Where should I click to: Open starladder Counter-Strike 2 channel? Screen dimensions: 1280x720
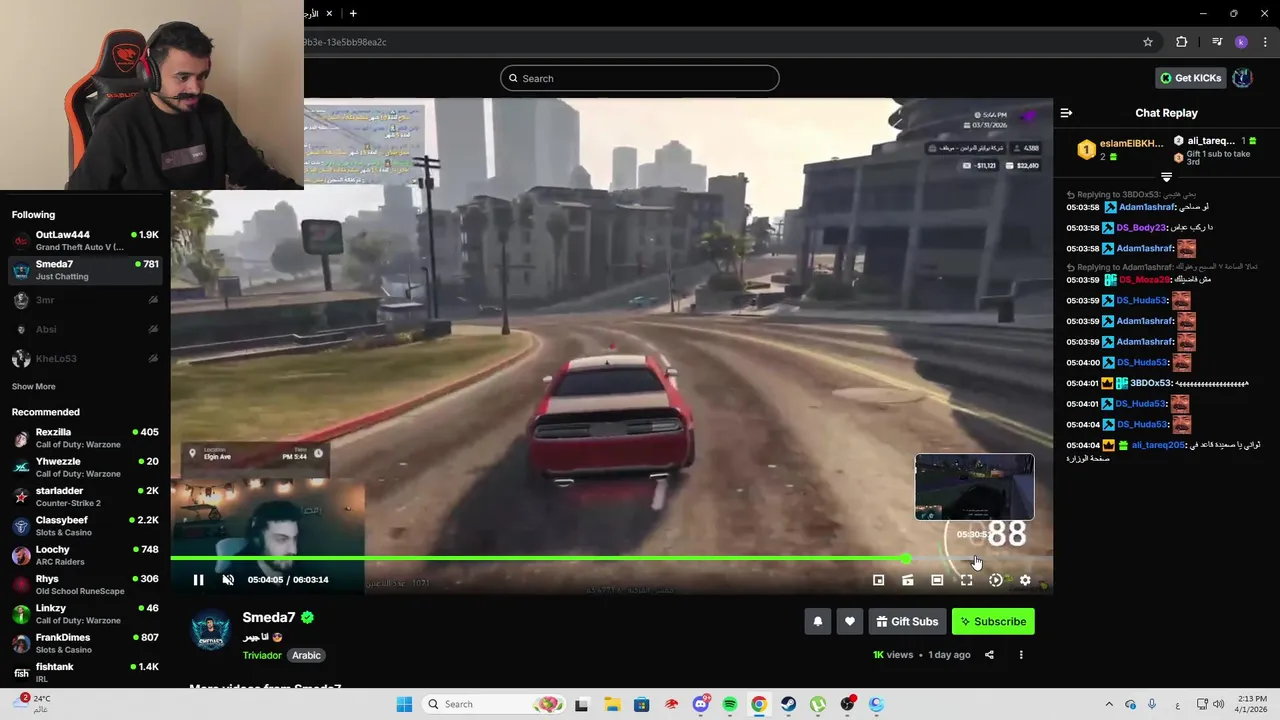pyautogui.click(x=85, y=497)
